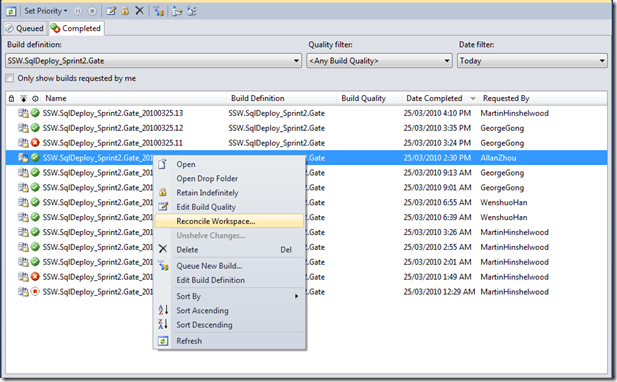
Task: Click the Manage Build Qualities toolbar icon
Action: point(192,11)
